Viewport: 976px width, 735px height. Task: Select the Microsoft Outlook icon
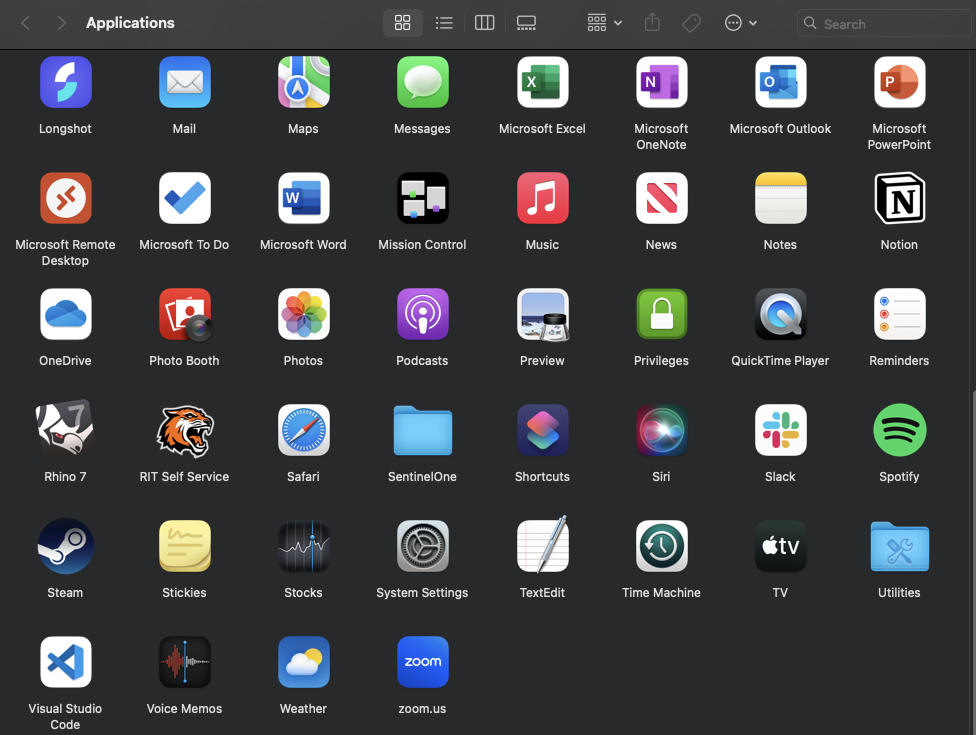[781, 82]
